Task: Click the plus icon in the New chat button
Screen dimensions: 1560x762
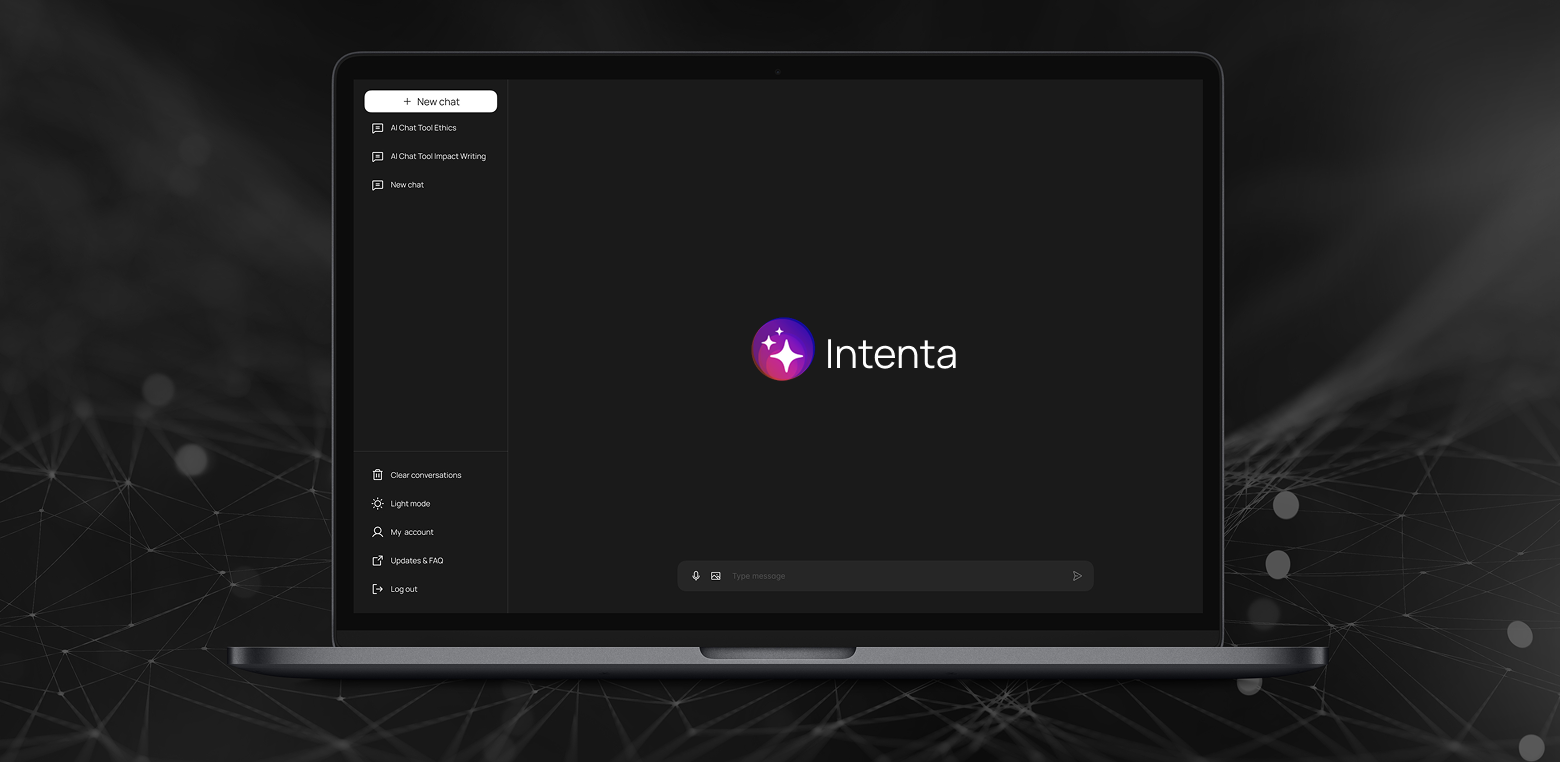Action: (x=407, y=101)
